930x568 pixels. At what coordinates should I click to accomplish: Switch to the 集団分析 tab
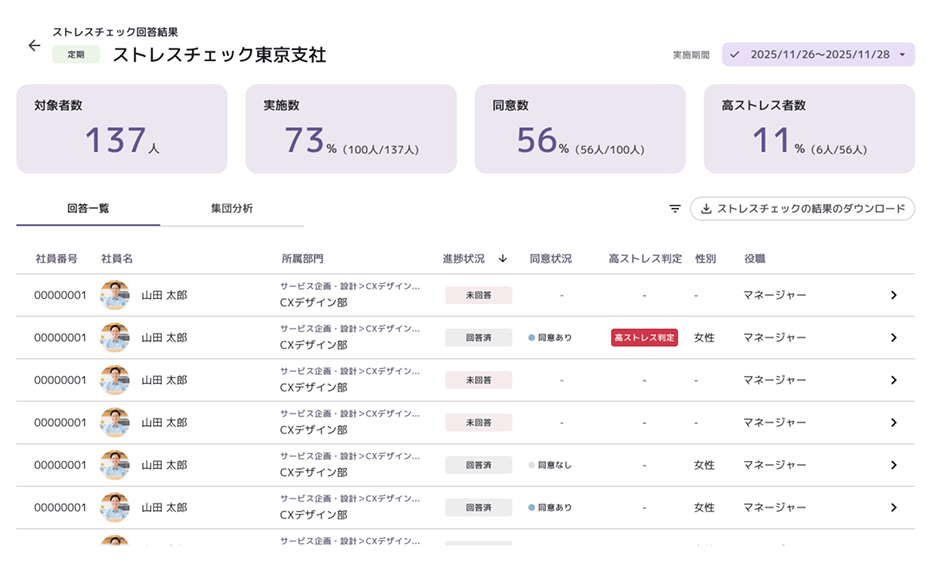[x=232, y=209]
